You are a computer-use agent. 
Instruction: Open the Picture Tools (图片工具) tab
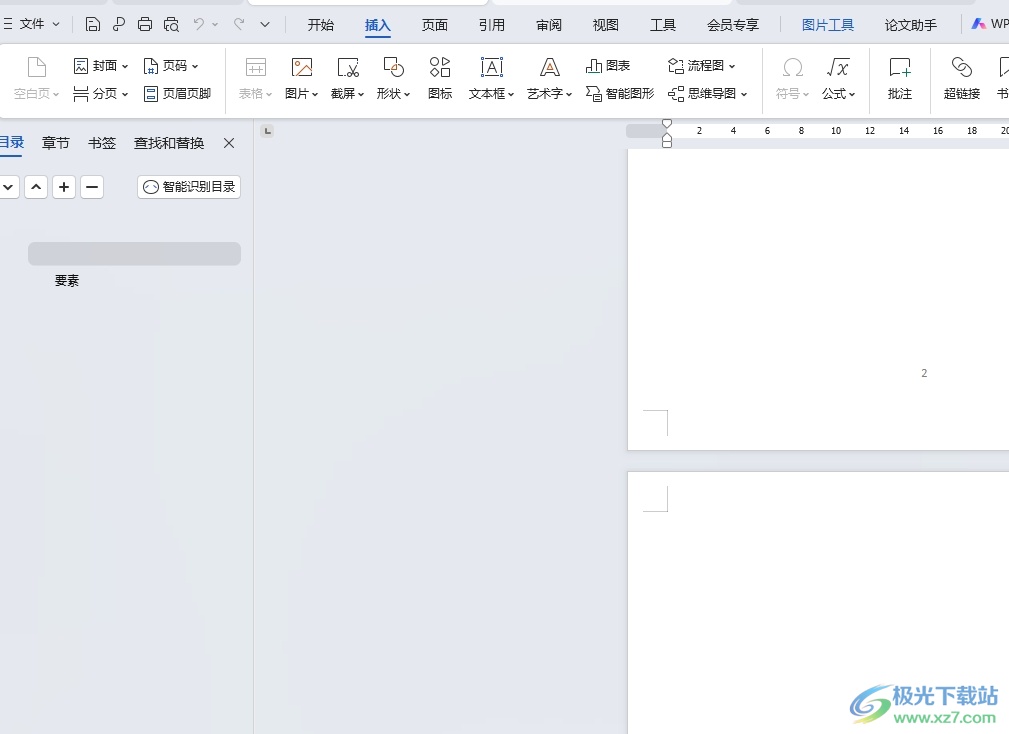pos(828,25)
